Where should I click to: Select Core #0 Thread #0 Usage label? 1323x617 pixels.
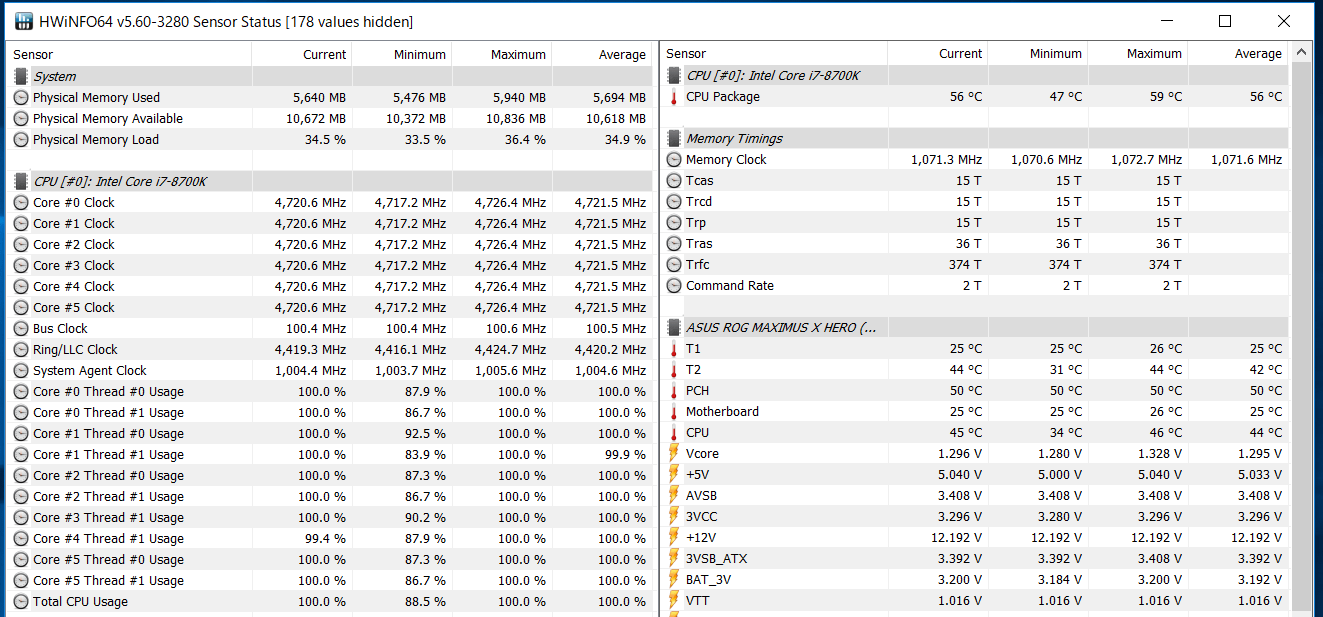[x=108, y=391]
